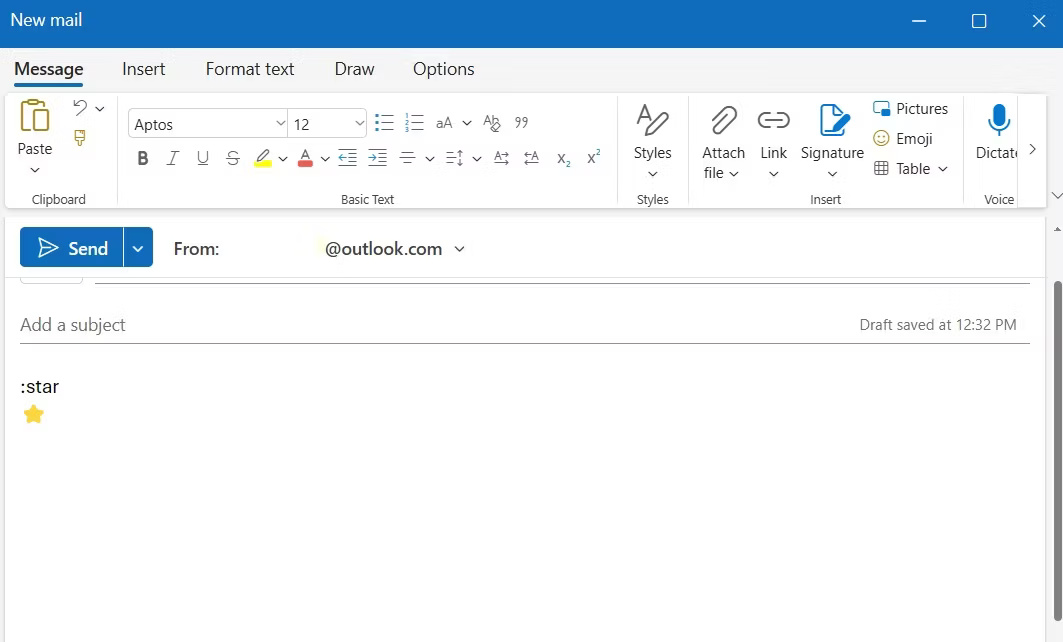Viewport: 1063px width, 642px height.
Task: Set right-to-left text direction
Action: pos(532,158)
